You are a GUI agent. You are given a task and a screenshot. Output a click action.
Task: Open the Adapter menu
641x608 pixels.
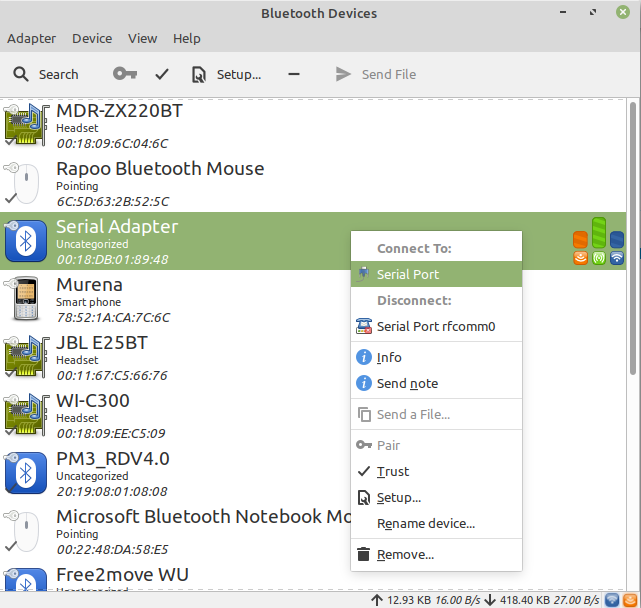tap(31, 38)
